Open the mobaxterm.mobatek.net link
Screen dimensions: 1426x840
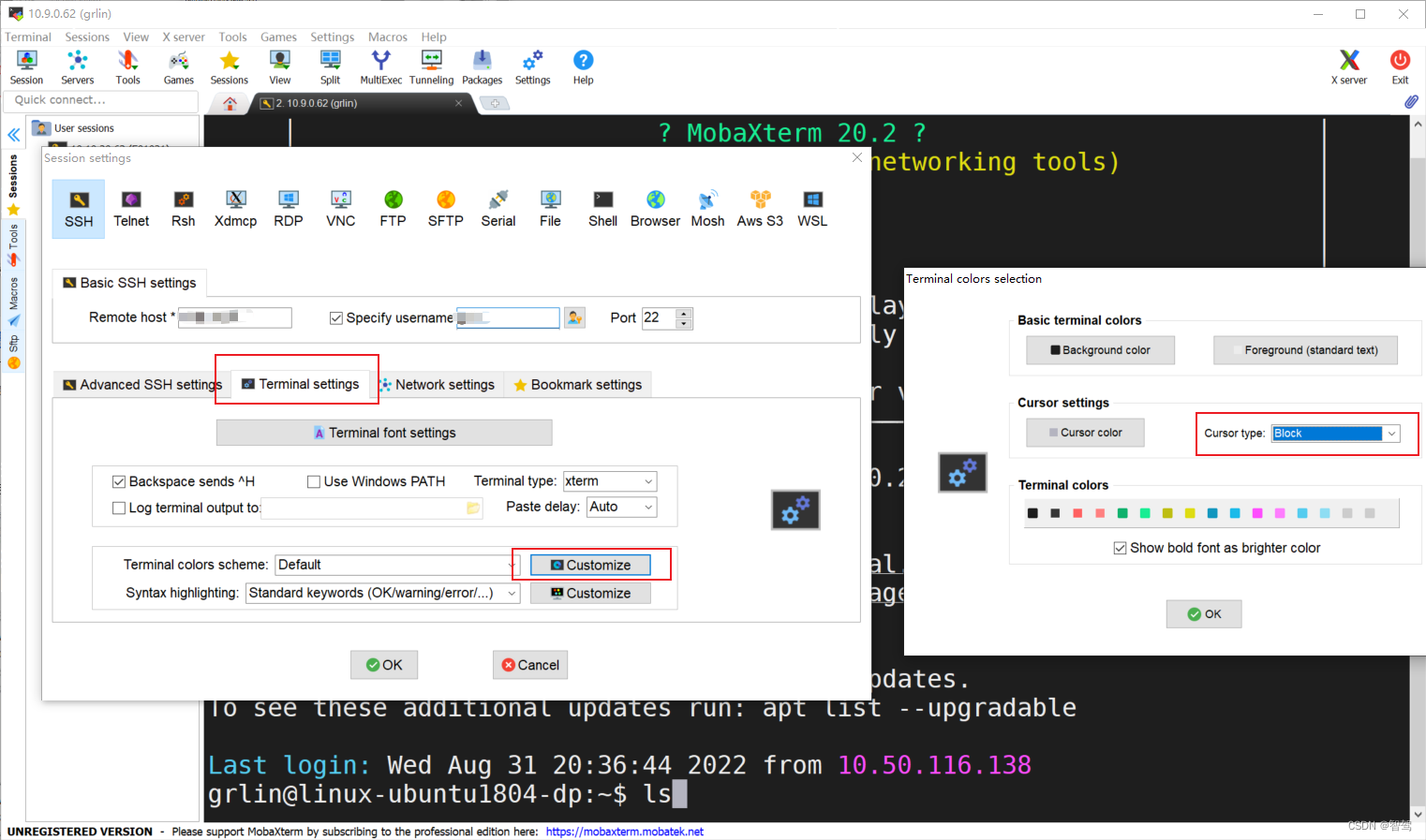tap(624, 832)
